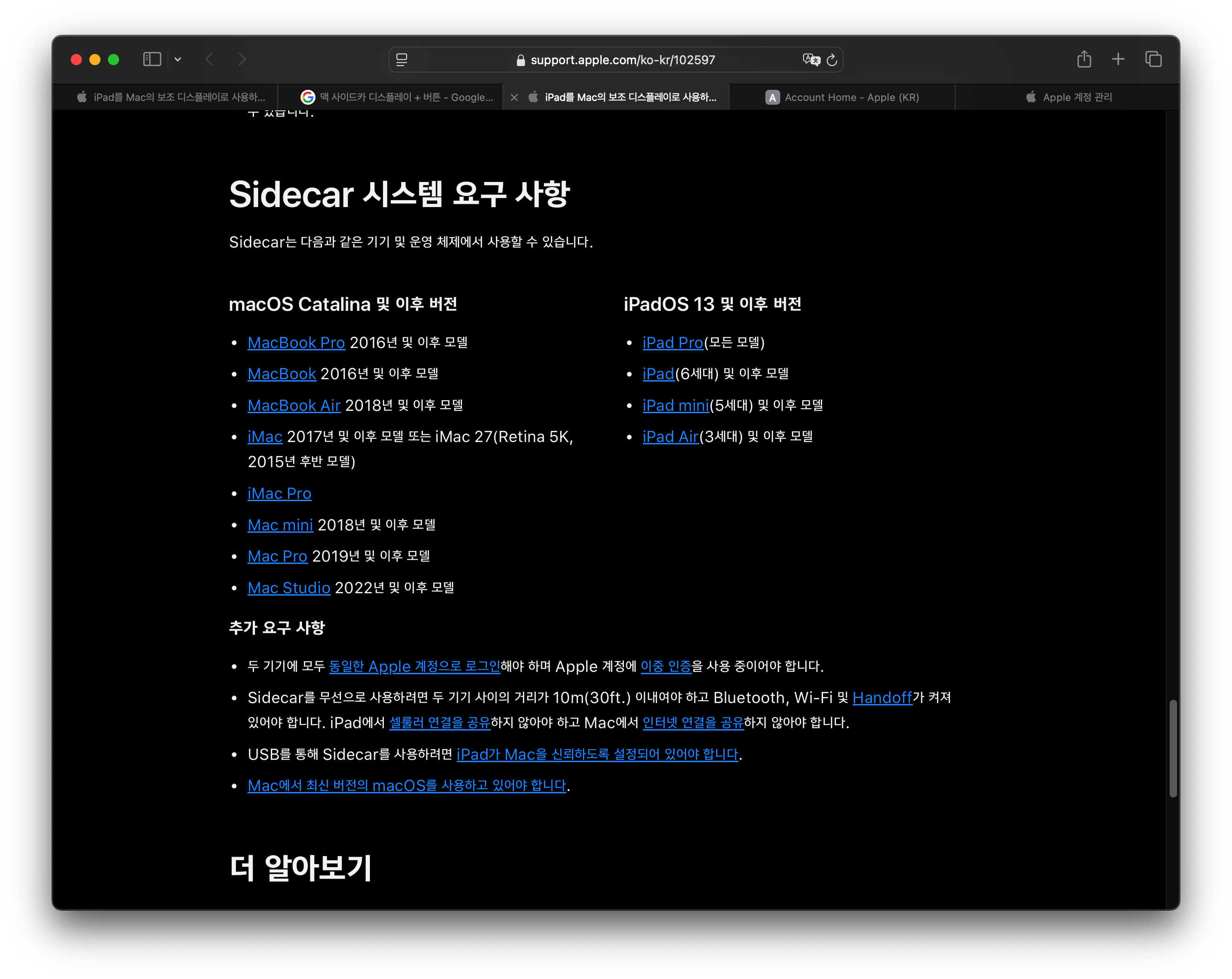This screenshot has height=979, width=1232.
Task: Click the translate icon in address bar
Action: click(x=810, y=60)
